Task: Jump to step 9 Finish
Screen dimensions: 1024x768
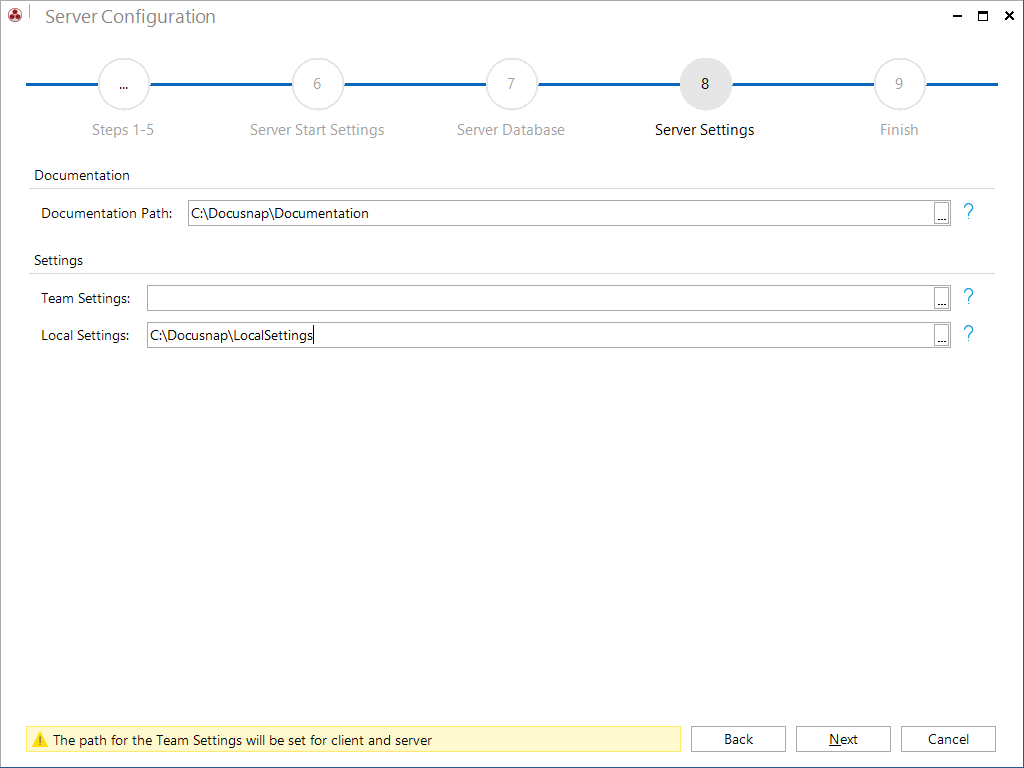Action: click(x=899, y=84)
